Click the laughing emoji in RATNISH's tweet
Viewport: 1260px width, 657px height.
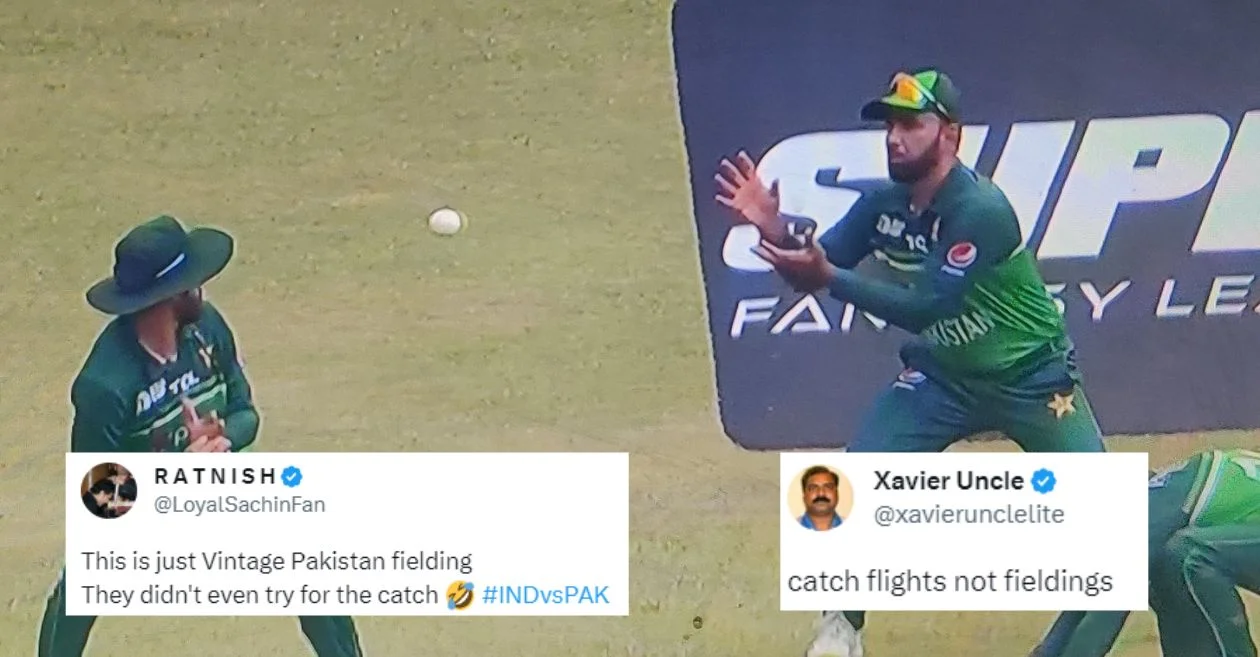point(460,595)
